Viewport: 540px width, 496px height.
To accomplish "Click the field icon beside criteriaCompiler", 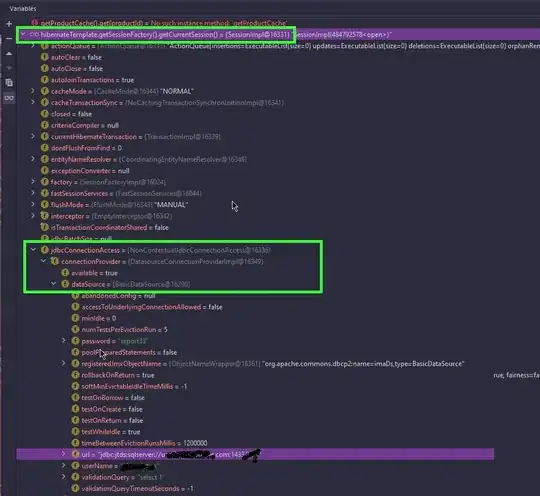I will coord(45,125).
